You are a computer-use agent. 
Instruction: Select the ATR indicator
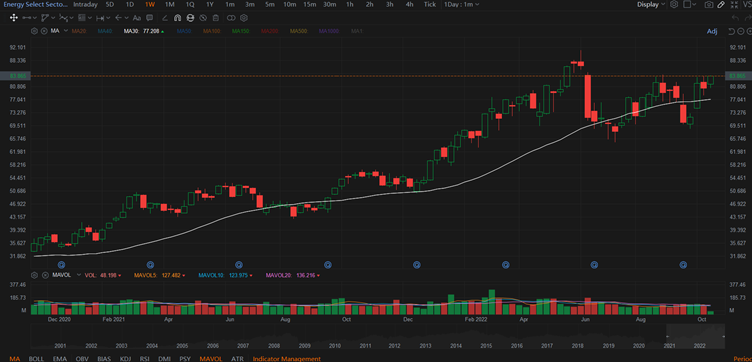[237, 359]
